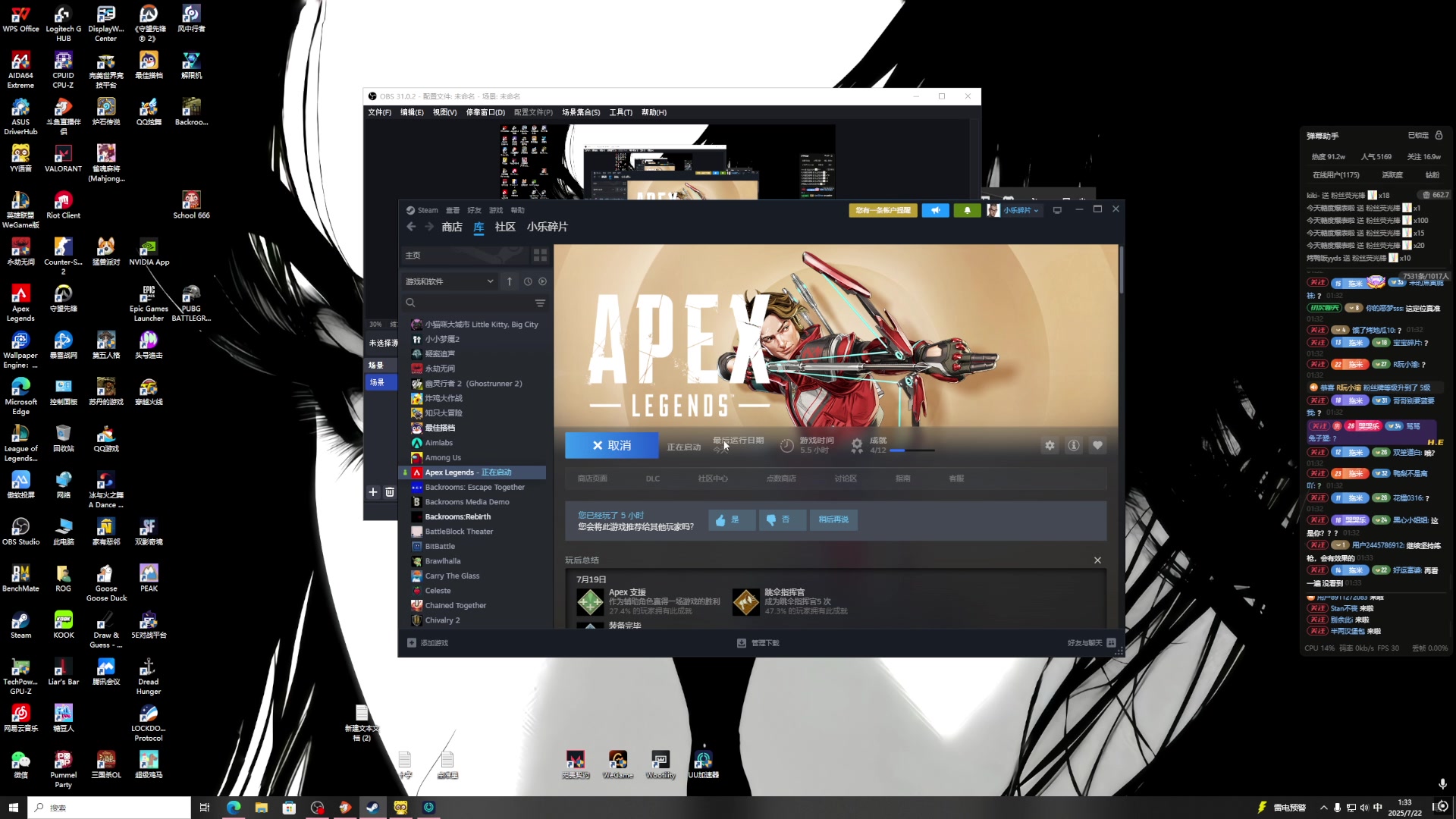This screenshot has height=819, width=1456.
Task: Open KOOK desktop shortcut
Action: point(64,625)
